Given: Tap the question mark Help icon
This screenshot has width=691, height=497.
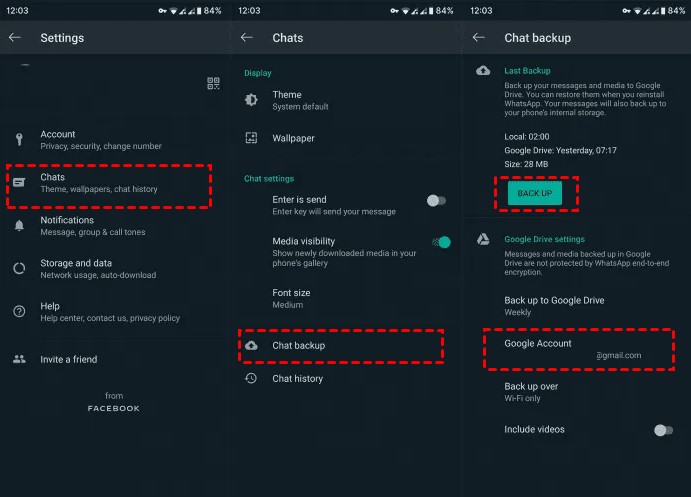Looking at the screenshot, I should 19,311.
